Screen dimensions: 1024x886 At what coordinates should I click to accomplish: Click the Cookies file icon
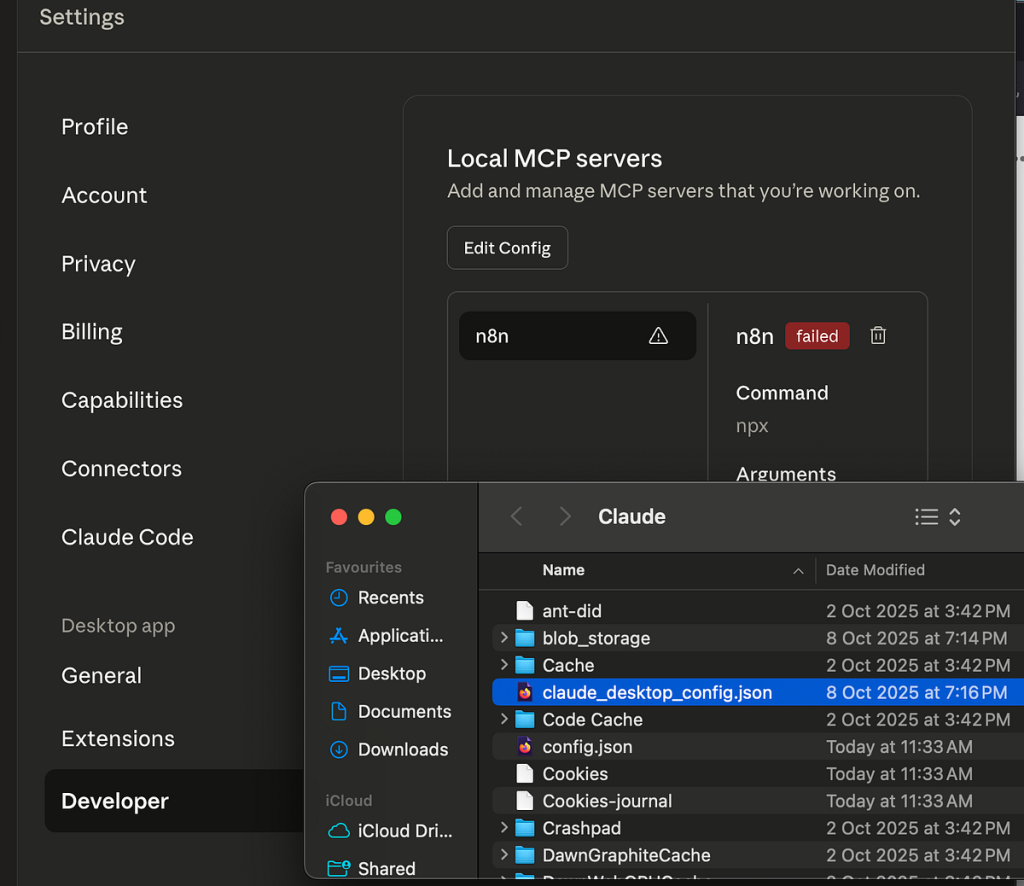[524, 774]
